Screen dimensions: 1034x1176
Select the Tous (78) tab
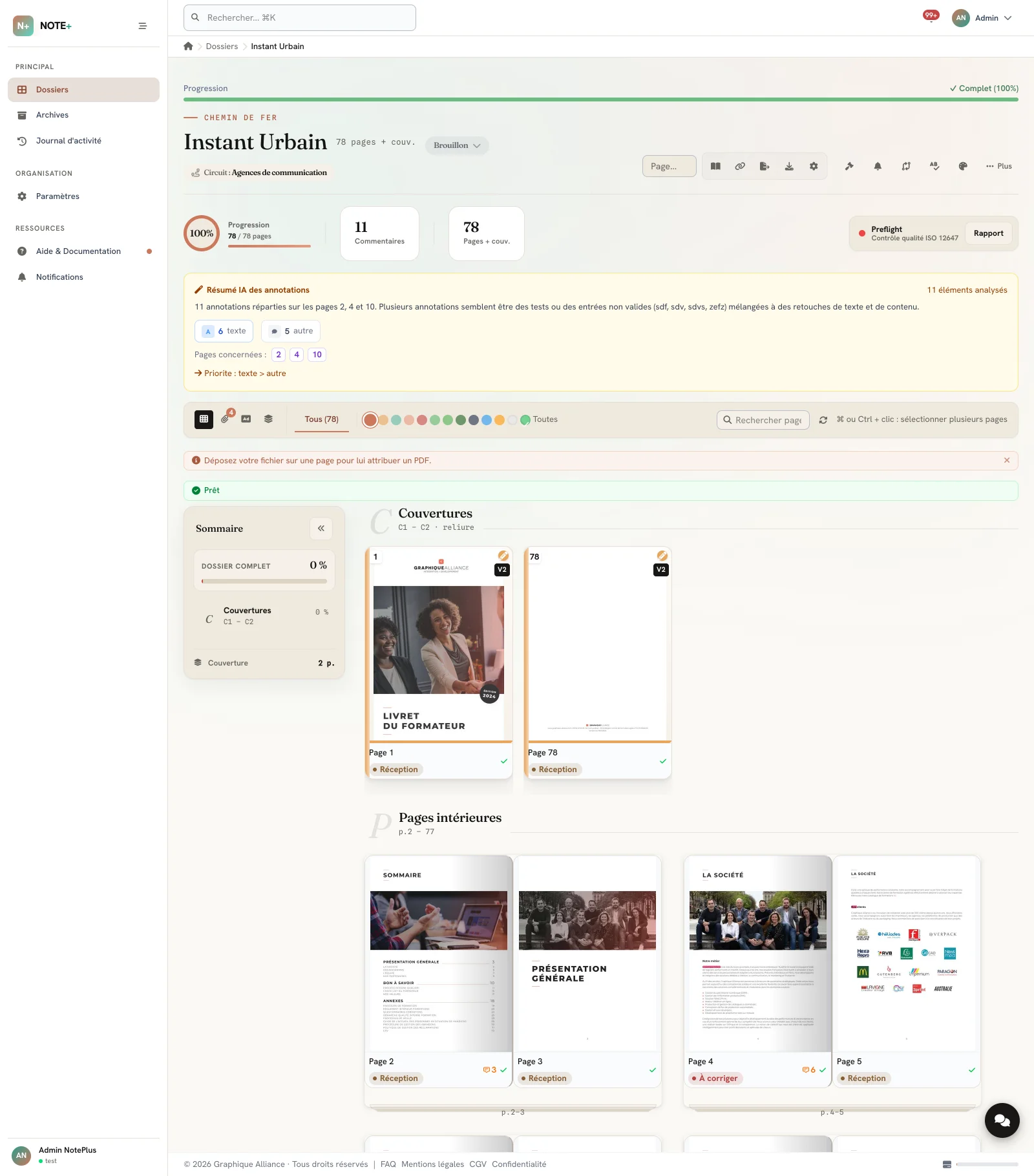coord(322,419)
